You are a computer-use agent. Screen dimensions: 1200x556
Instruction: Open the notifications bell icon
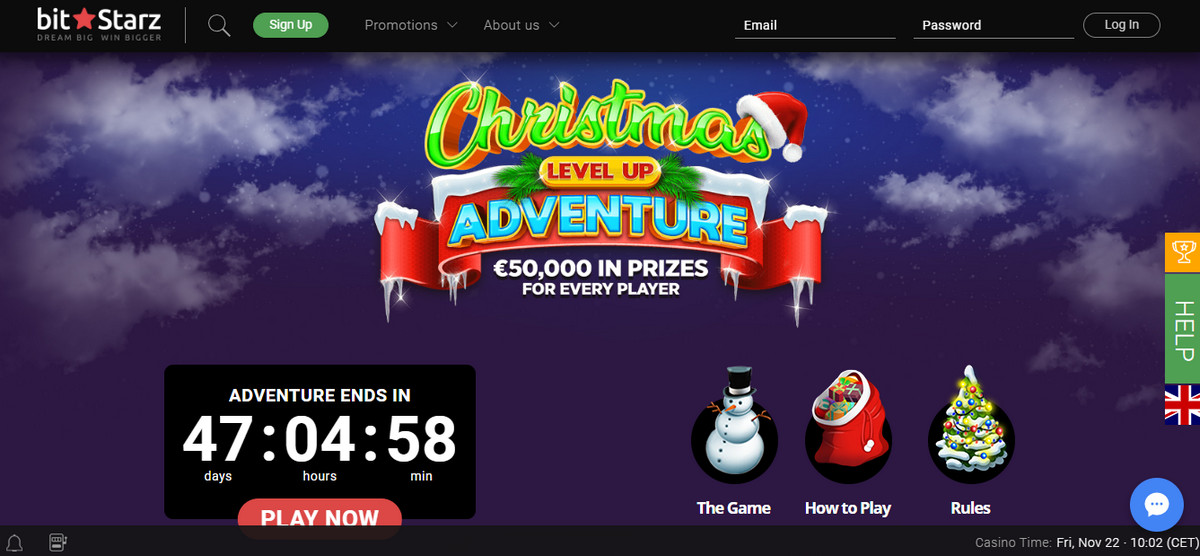click(x=15, y=544)
